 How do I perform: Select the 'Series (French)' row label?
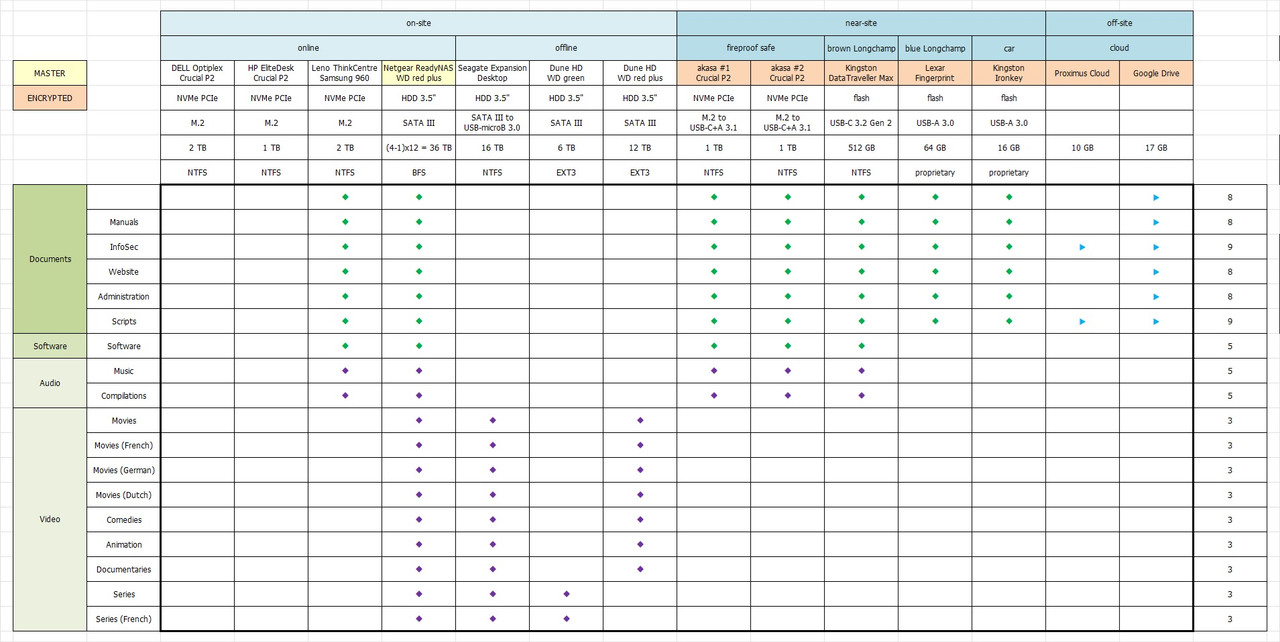pyautogui.click(x=124, y=619)
